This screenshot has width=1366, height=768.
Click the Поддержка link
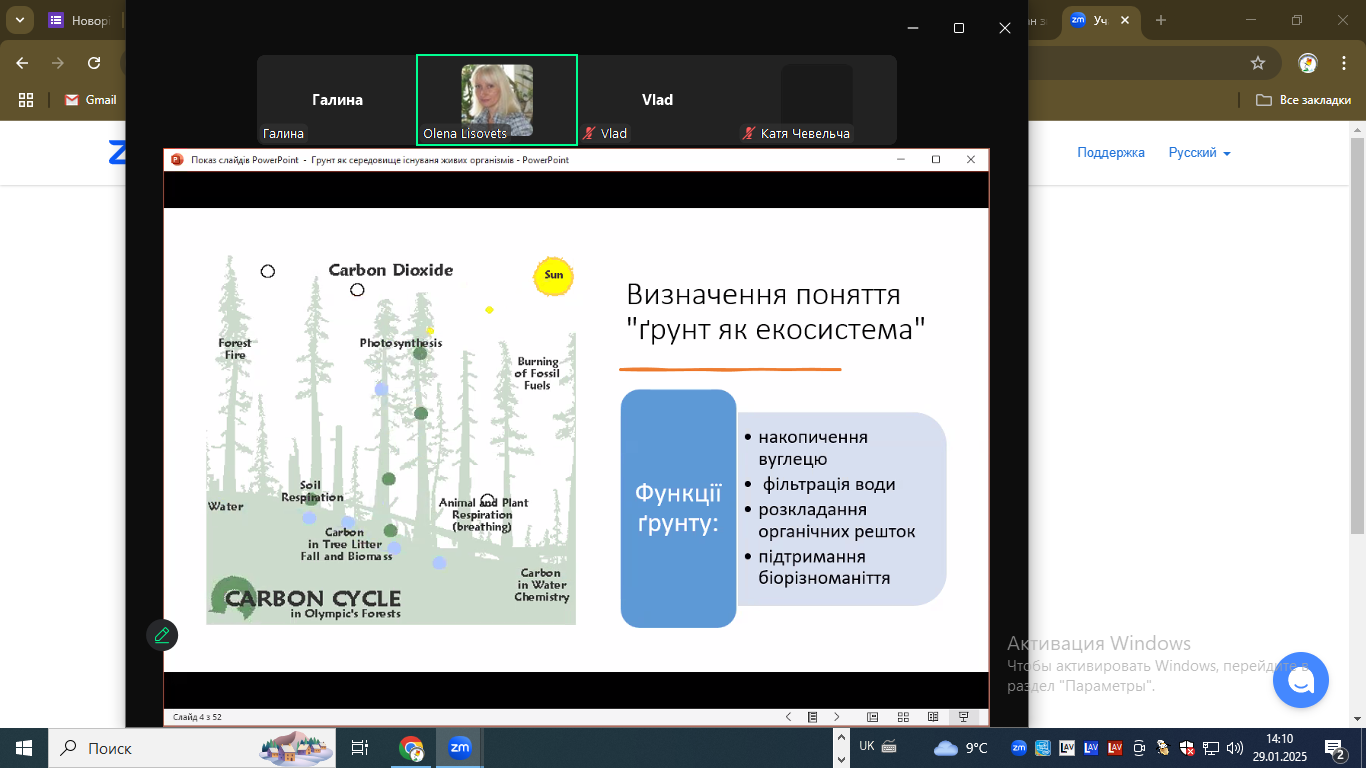coord(1110,153)
